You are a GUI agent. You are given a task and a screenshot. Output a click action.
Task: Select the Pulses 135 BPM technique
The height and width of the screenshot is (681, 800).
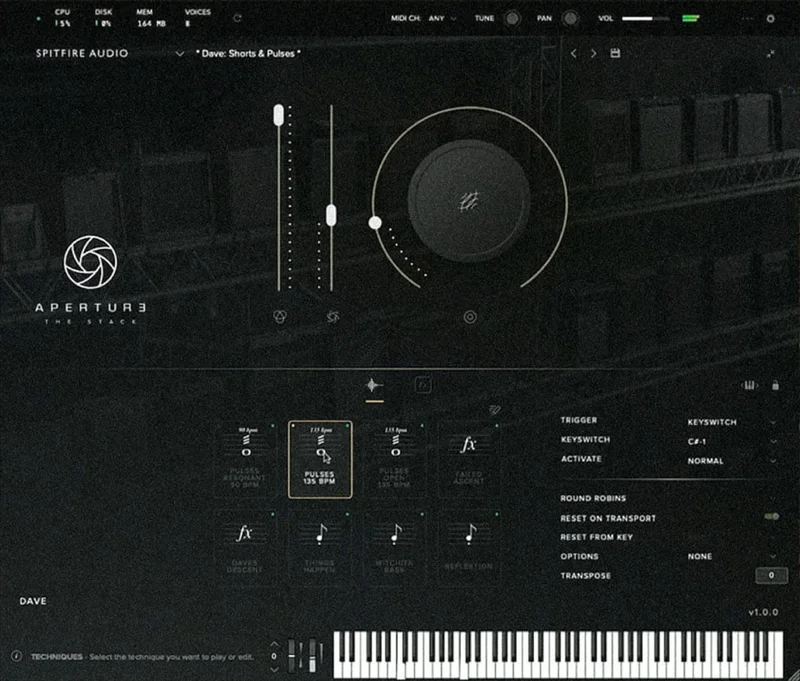(320, 459)
